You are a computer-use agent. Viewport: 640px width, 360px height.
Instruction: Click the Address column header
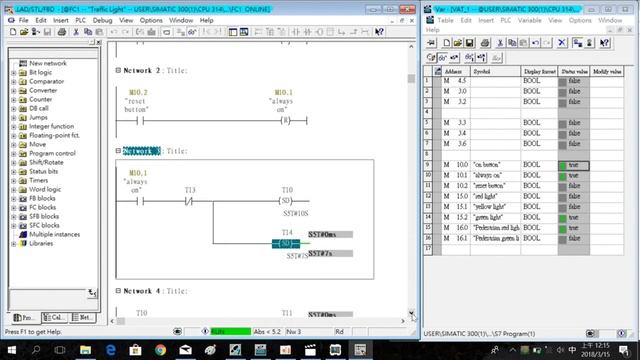[x=456, y=71]
